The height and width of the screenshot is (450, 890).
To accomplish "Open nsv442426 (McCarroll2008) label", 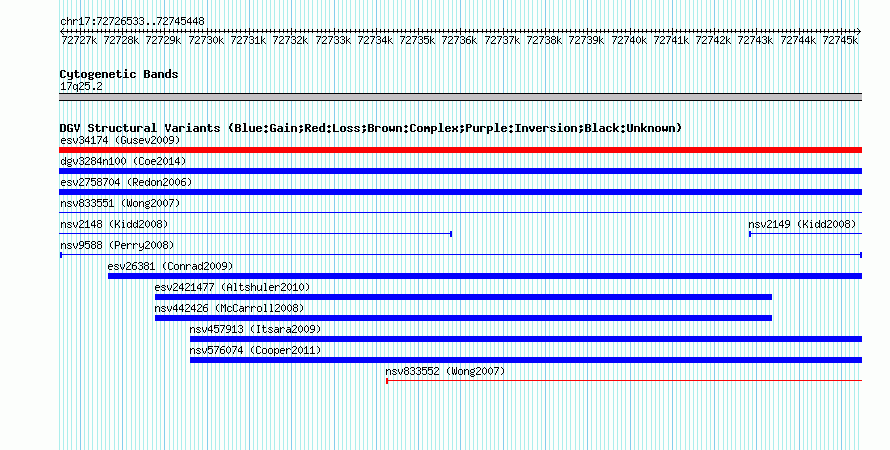I will (229, 308).
